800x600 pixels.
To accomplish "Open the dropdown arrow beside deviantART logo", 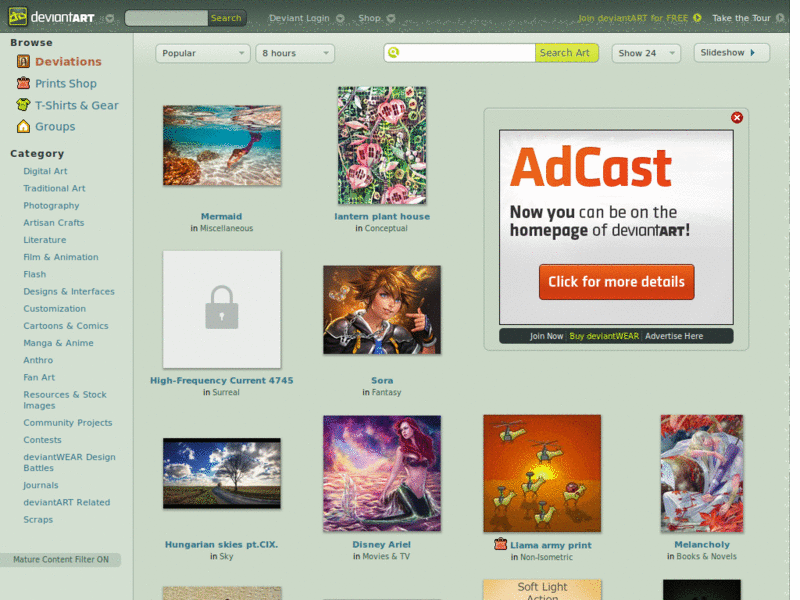I will pos(109,18).
